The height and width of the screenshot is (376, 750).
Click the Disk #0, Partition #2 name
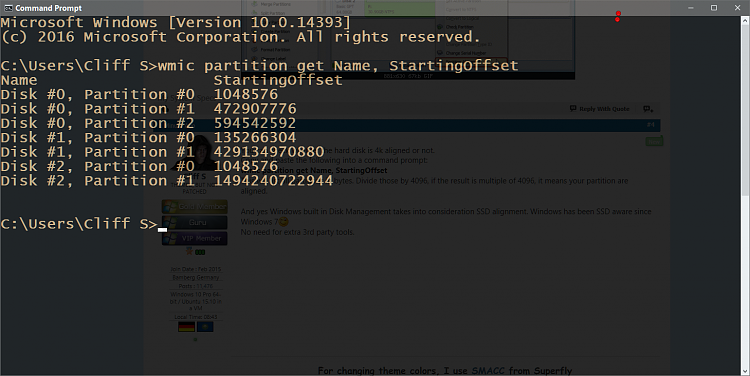click(98, 123)
